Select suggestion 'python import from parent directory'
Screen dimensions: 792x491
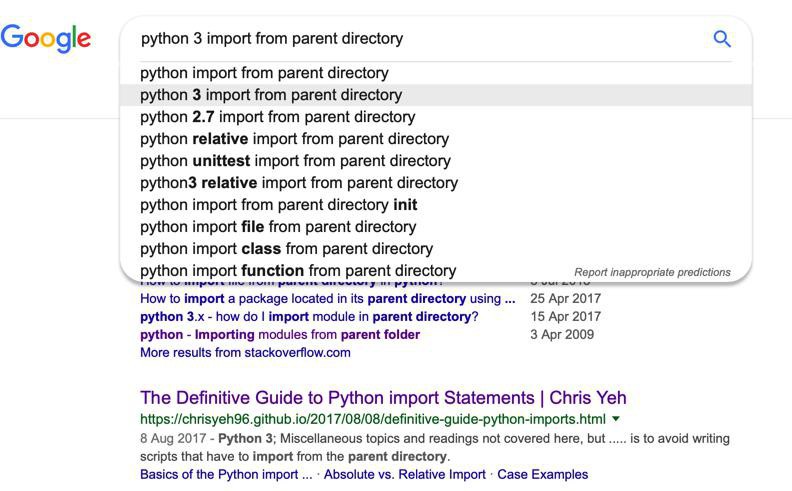[436, 73]
